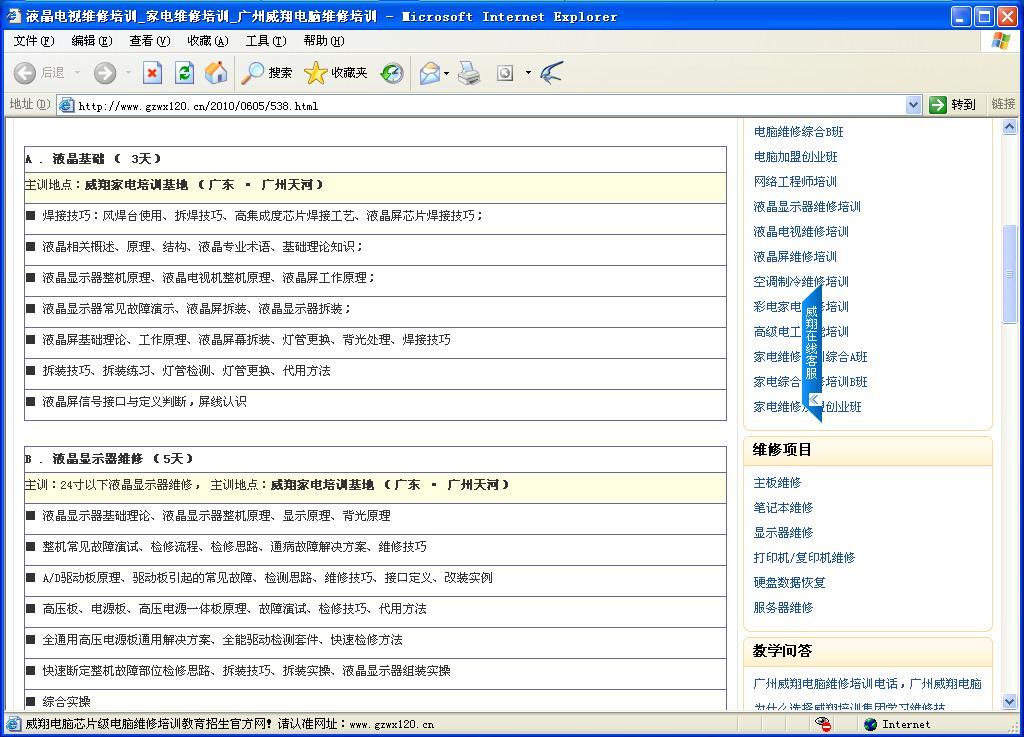
Task: Open the 查看(V) menu
Action: 149,41
